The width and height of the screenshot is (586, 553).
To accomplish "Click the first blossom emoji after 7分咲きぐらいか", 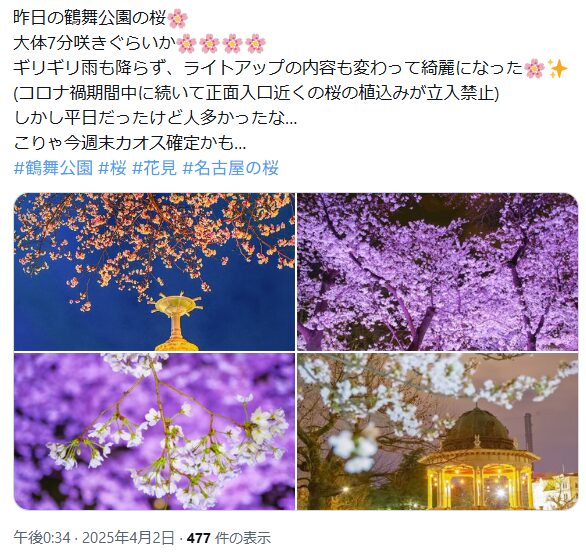I will [186, 44].
